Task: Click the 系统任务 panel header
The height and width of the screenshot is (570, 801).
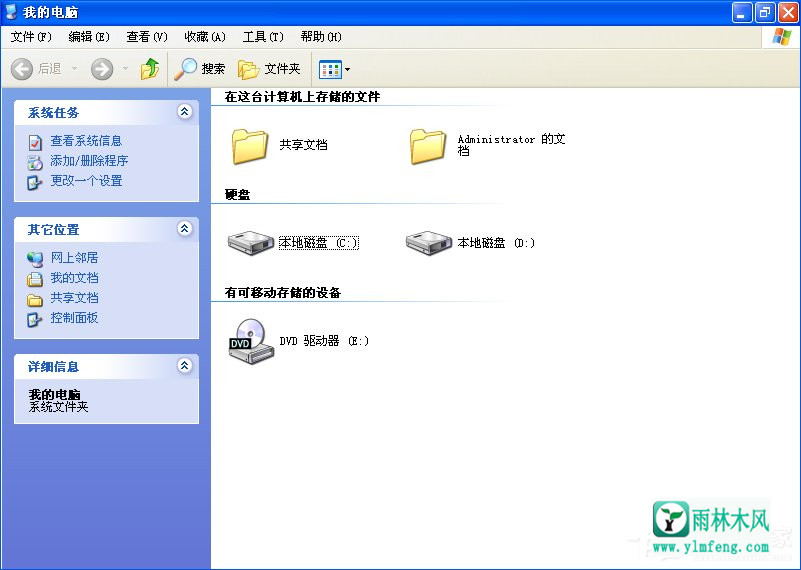Action: point(107,113)
